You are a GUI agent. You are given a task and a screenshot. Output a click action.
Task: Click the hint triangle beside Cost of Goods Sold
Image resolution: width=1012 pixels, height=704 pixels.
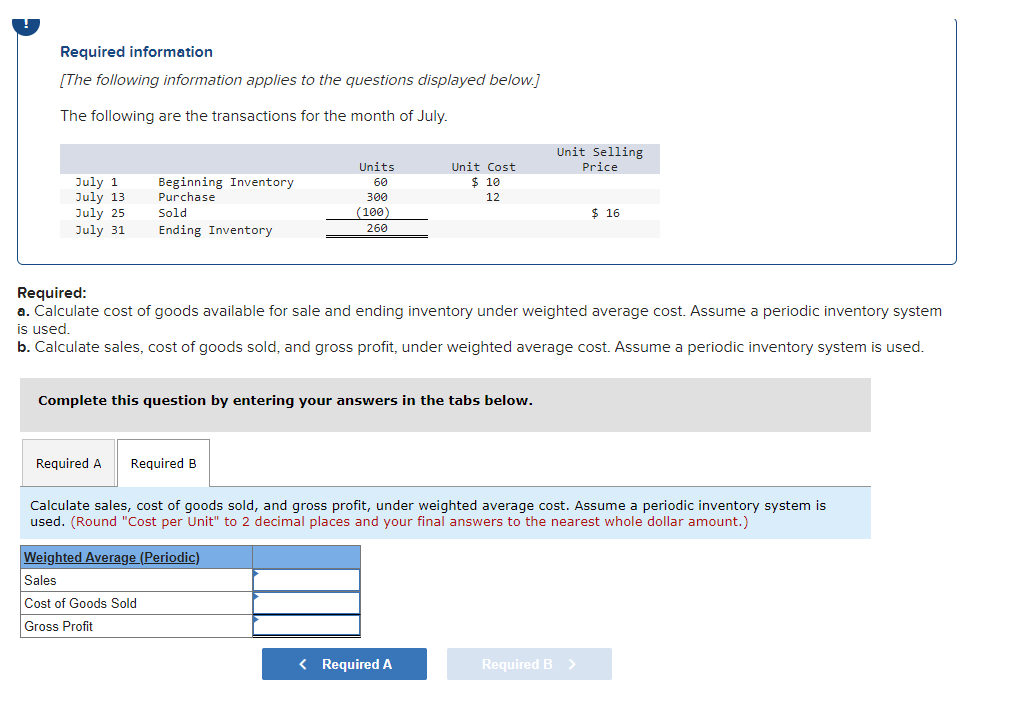pos(257,597)
